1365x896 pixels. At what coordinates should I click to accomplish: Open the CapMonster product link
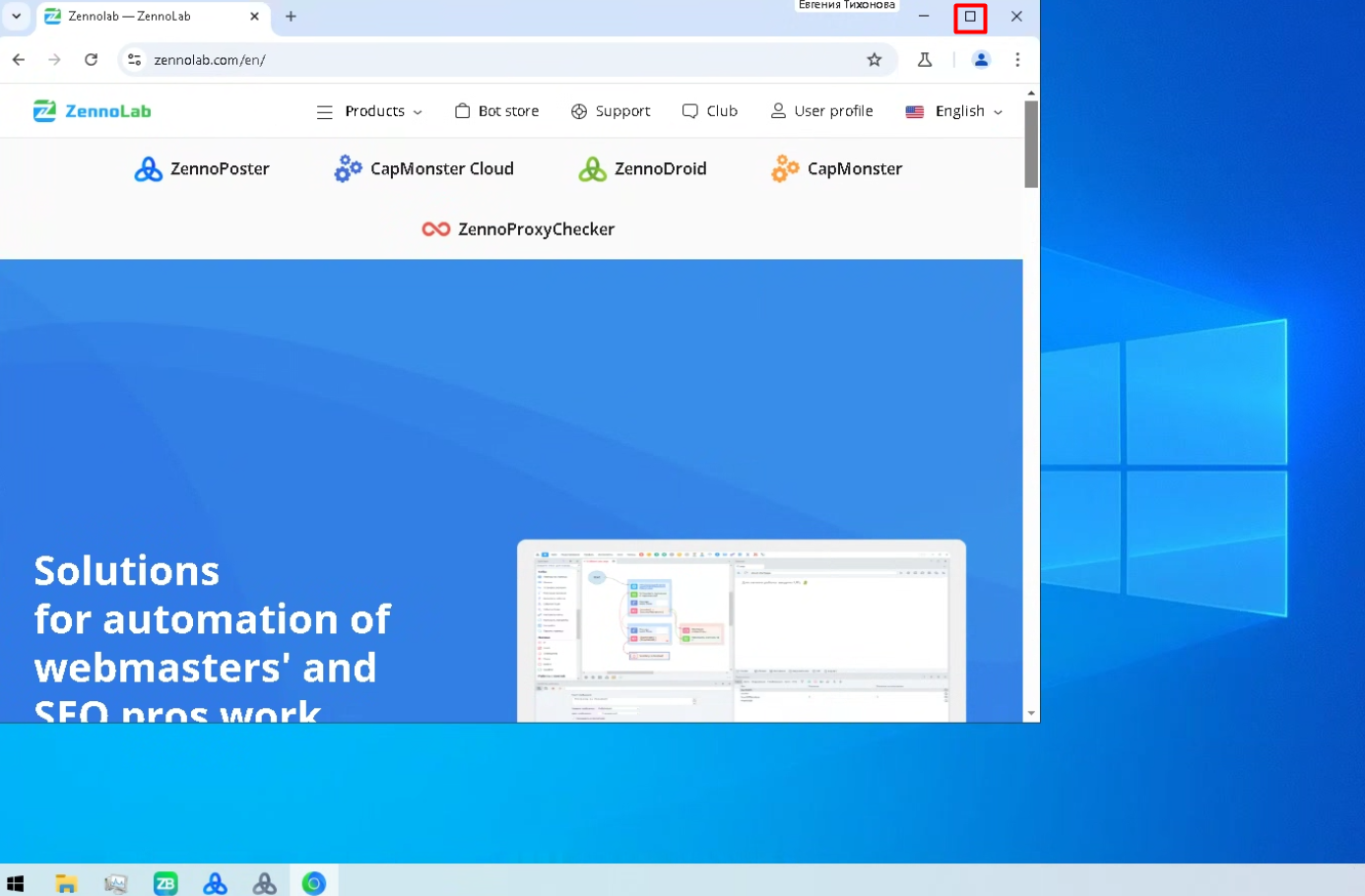[x=837, y=169]
